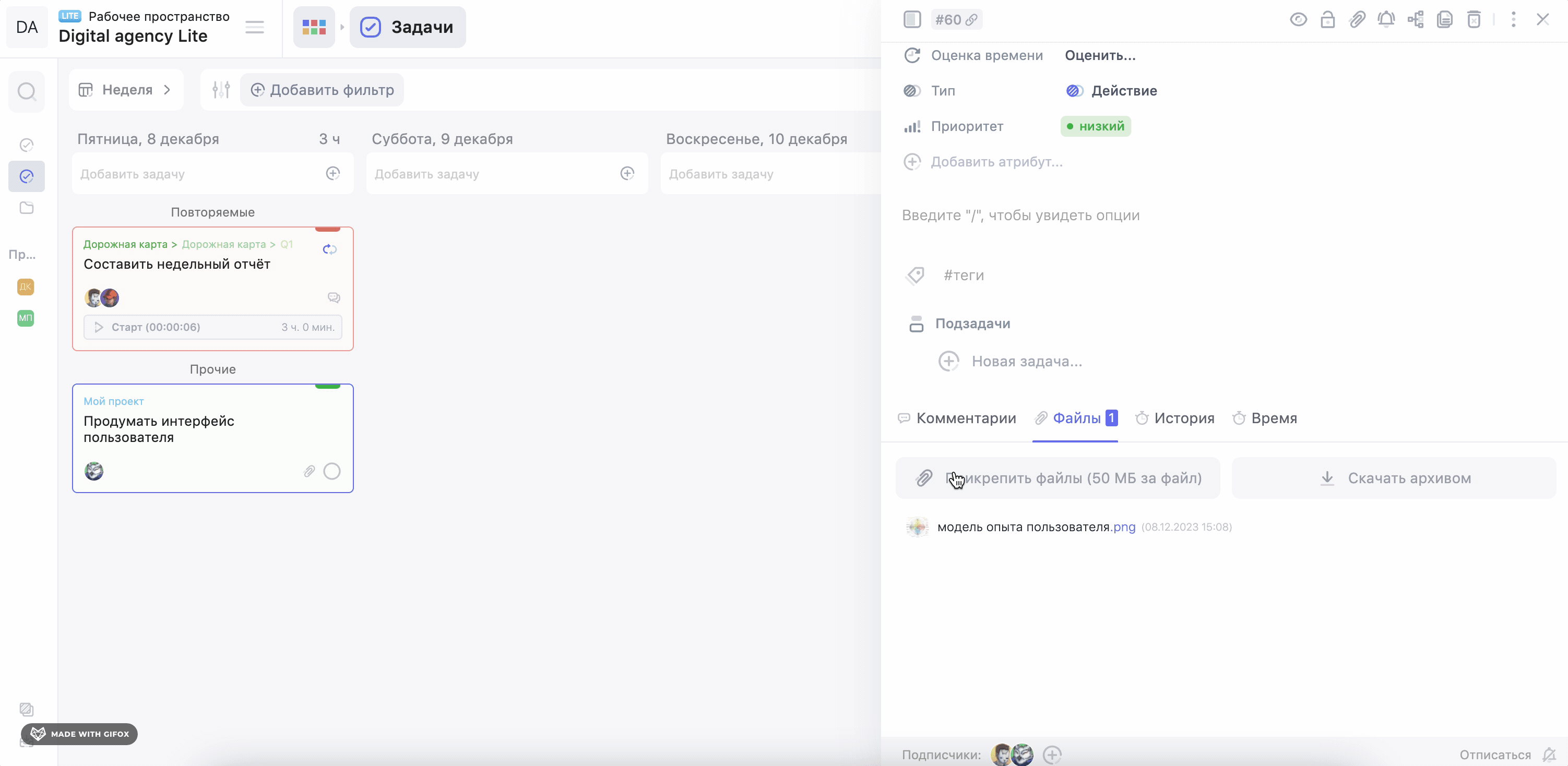Open task hierarchy icon in header
This screenshot has height=766, width=1568.
click(x=1415, y=19)
